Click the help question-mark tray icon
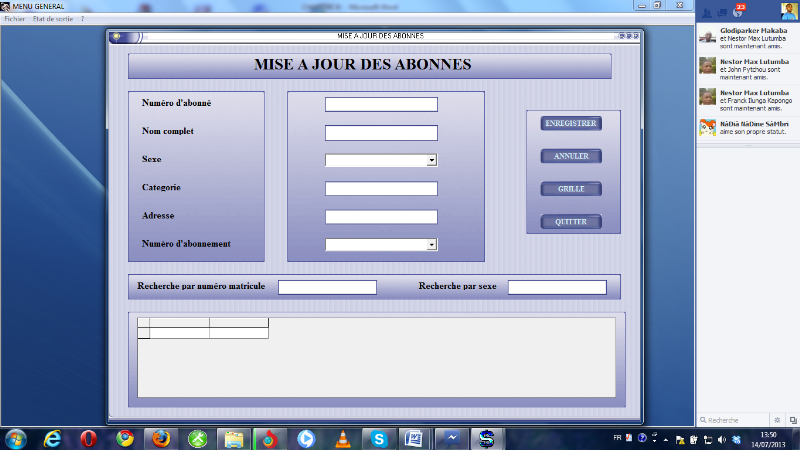The image size is (800, 450). click(x=642, y=438)
